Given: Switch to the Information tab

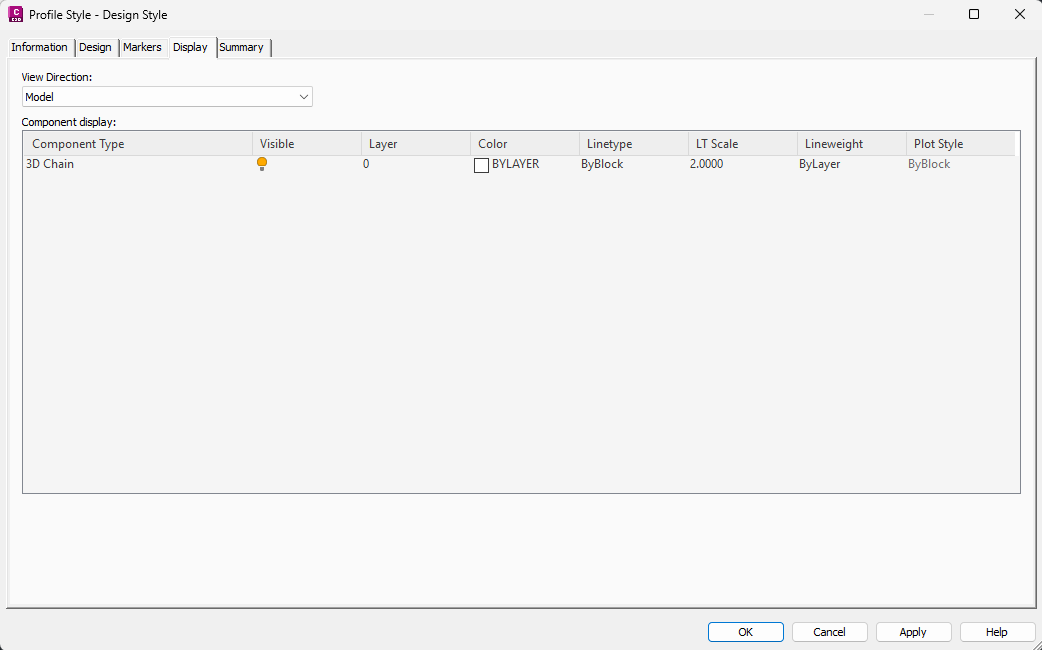Looking at the screenshot, I should [38, 47].
